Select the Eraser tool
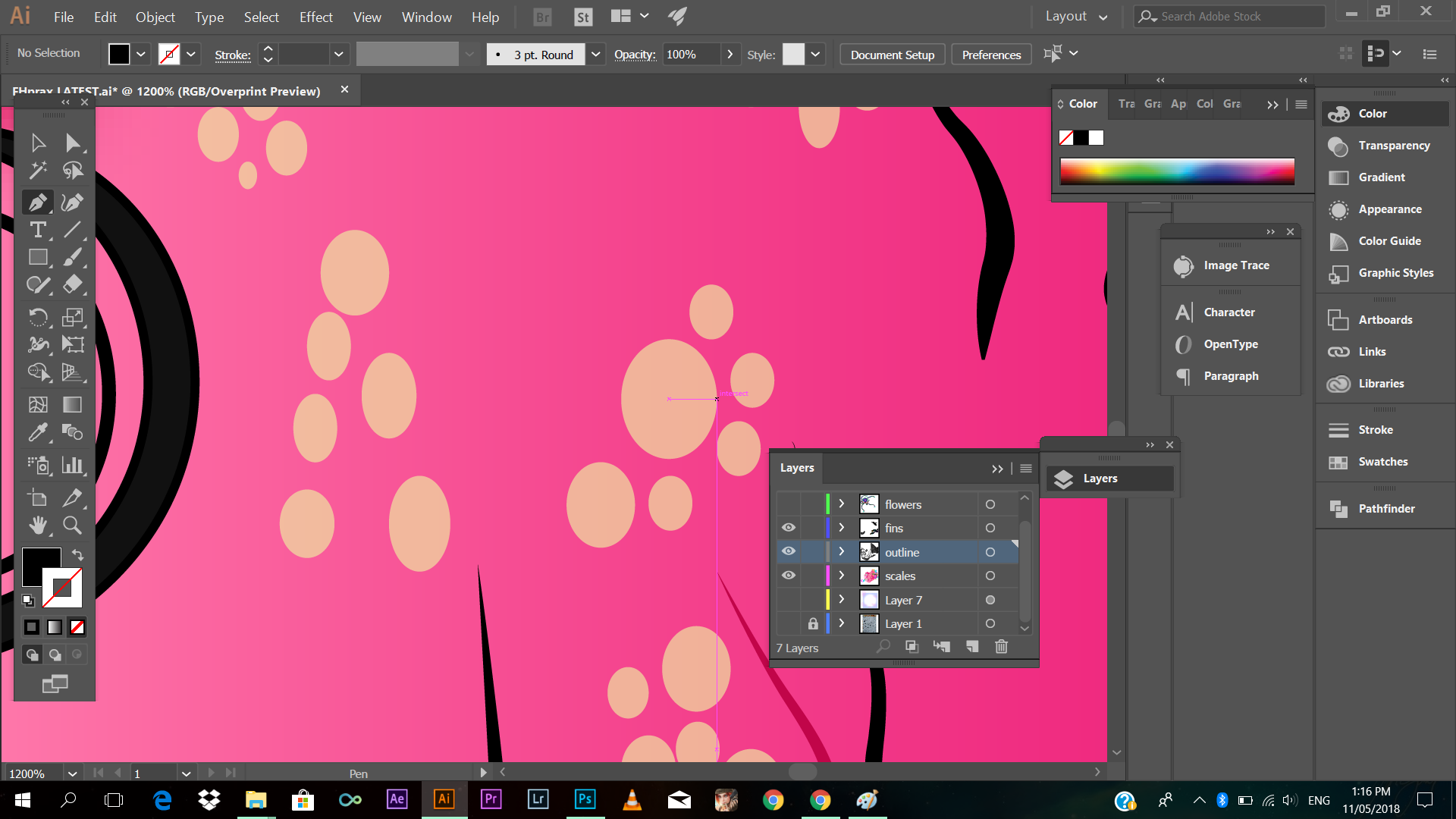This screenshot has width=1456, height=819. [x=73, y=285]
